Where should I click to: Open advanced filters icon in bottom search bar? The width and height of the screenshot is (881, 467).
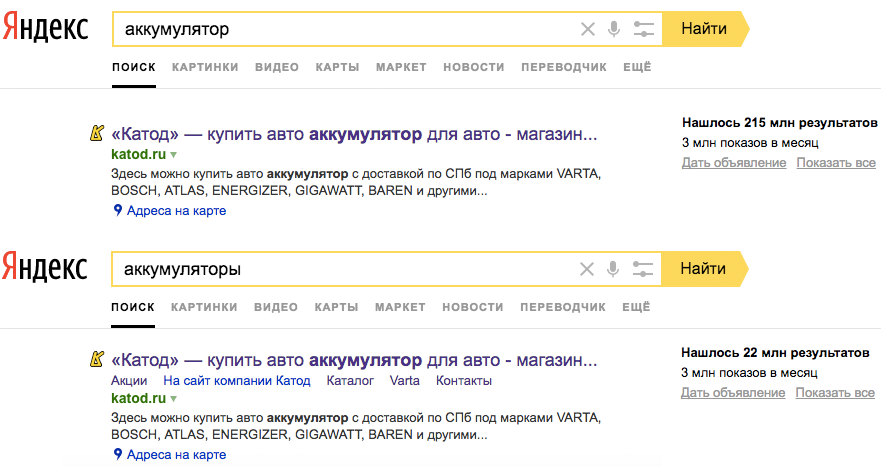click(642, 269)
